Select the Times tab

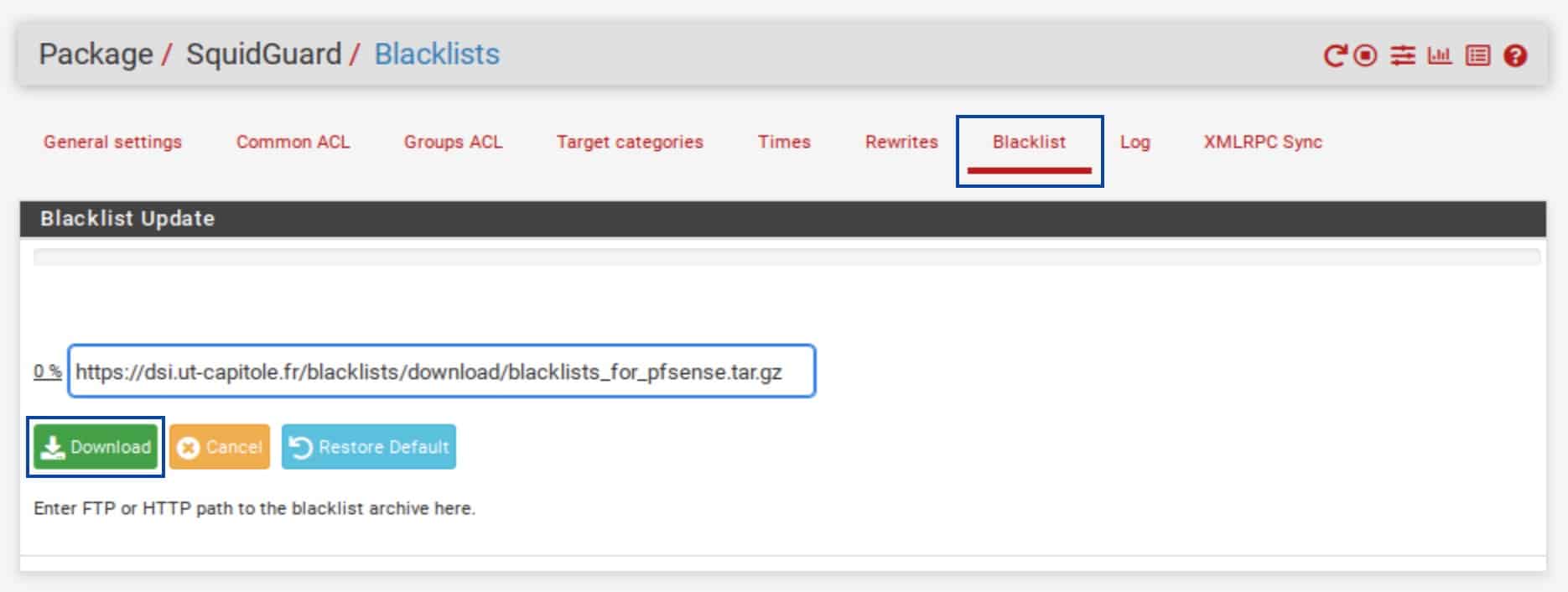click(x=784, y=142)
